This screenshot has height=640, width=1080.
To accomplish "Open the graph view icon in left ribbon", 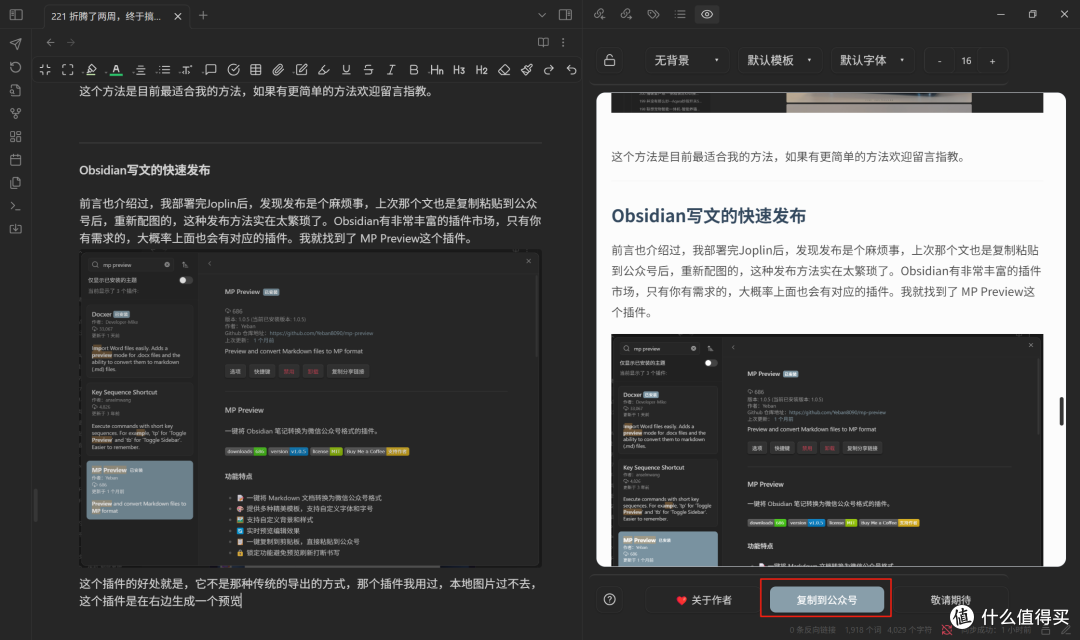I will click(15, 114).
